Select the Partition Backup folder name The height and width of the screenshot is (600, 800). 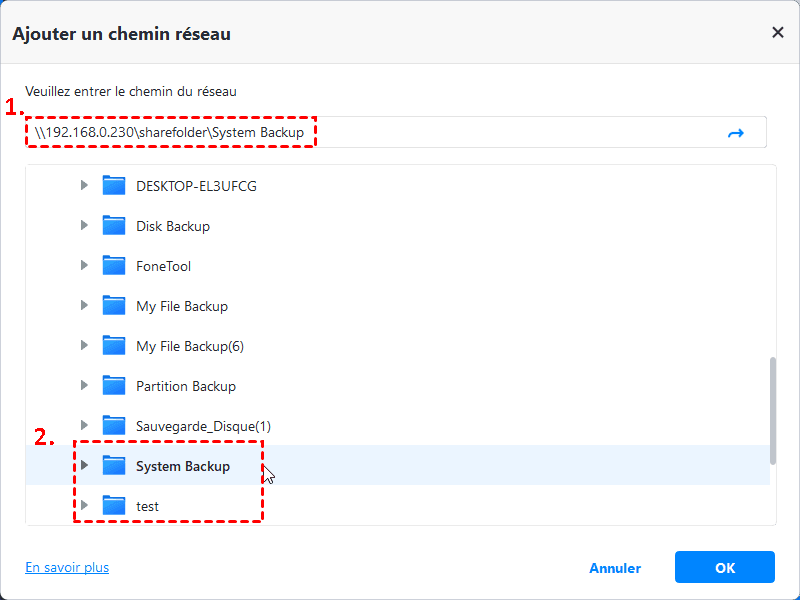(186, 386)
